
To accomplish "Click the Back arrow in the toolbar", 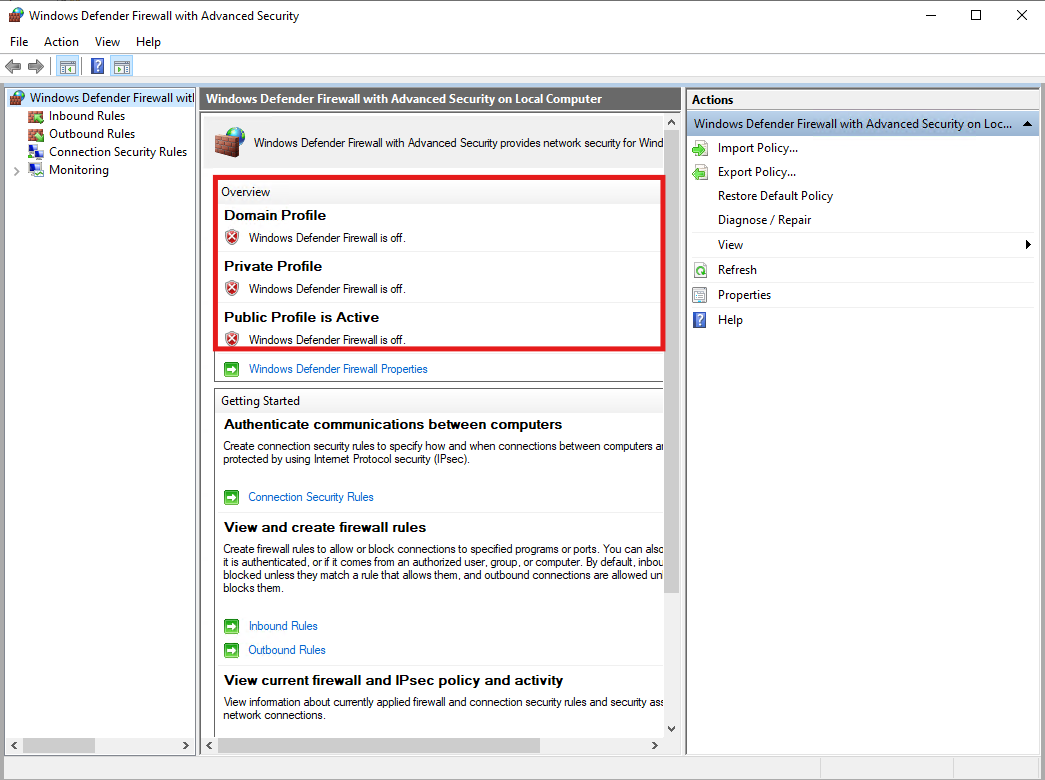I will click(13, 67).
